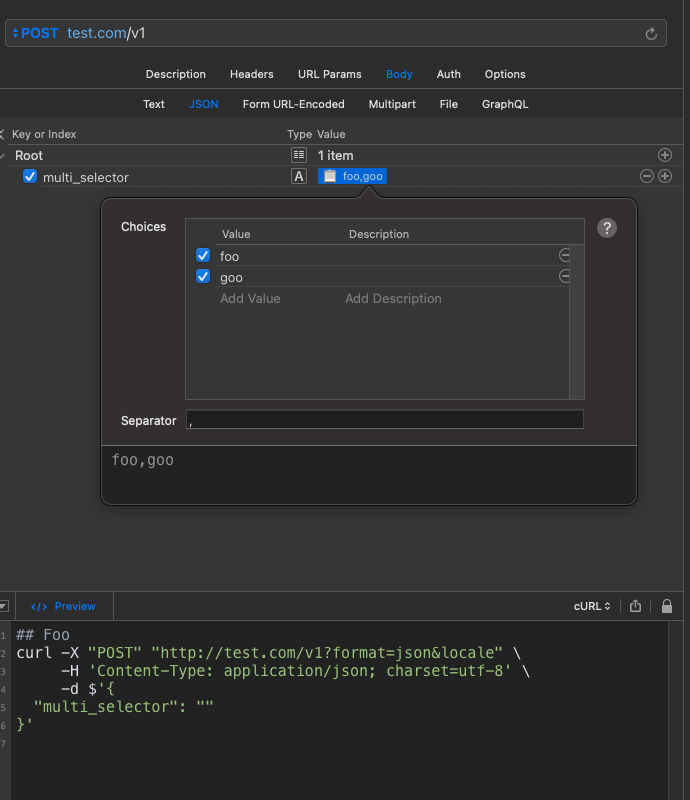Click the Root dictionary type icon

pyautogui.click(x=299, y=155)
